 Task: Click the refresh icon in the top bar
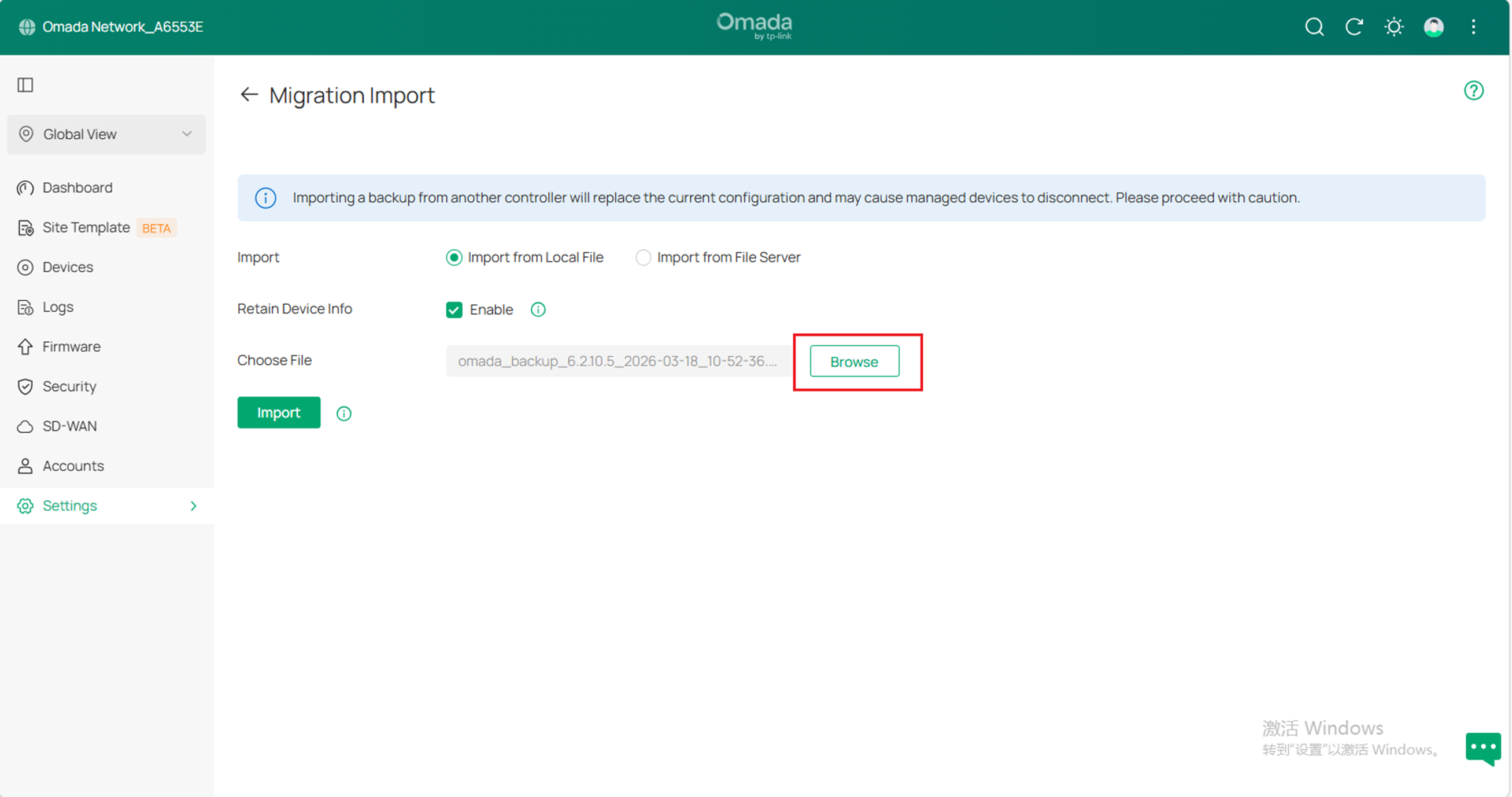click(1354, 27)
